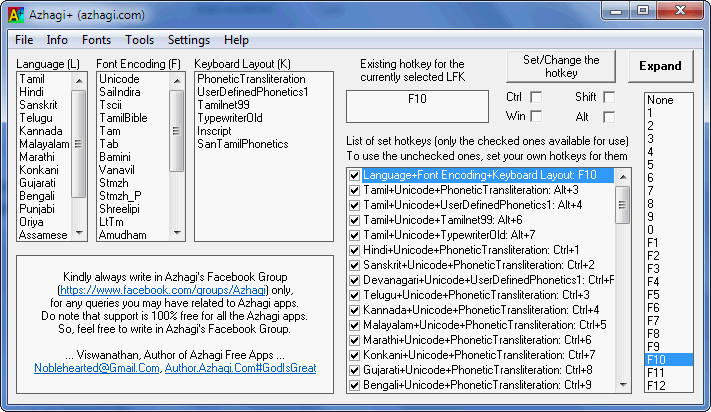Viewport: 711px width, 412px height.
Task: Open the Tools menu
Action: click(139, 40)
